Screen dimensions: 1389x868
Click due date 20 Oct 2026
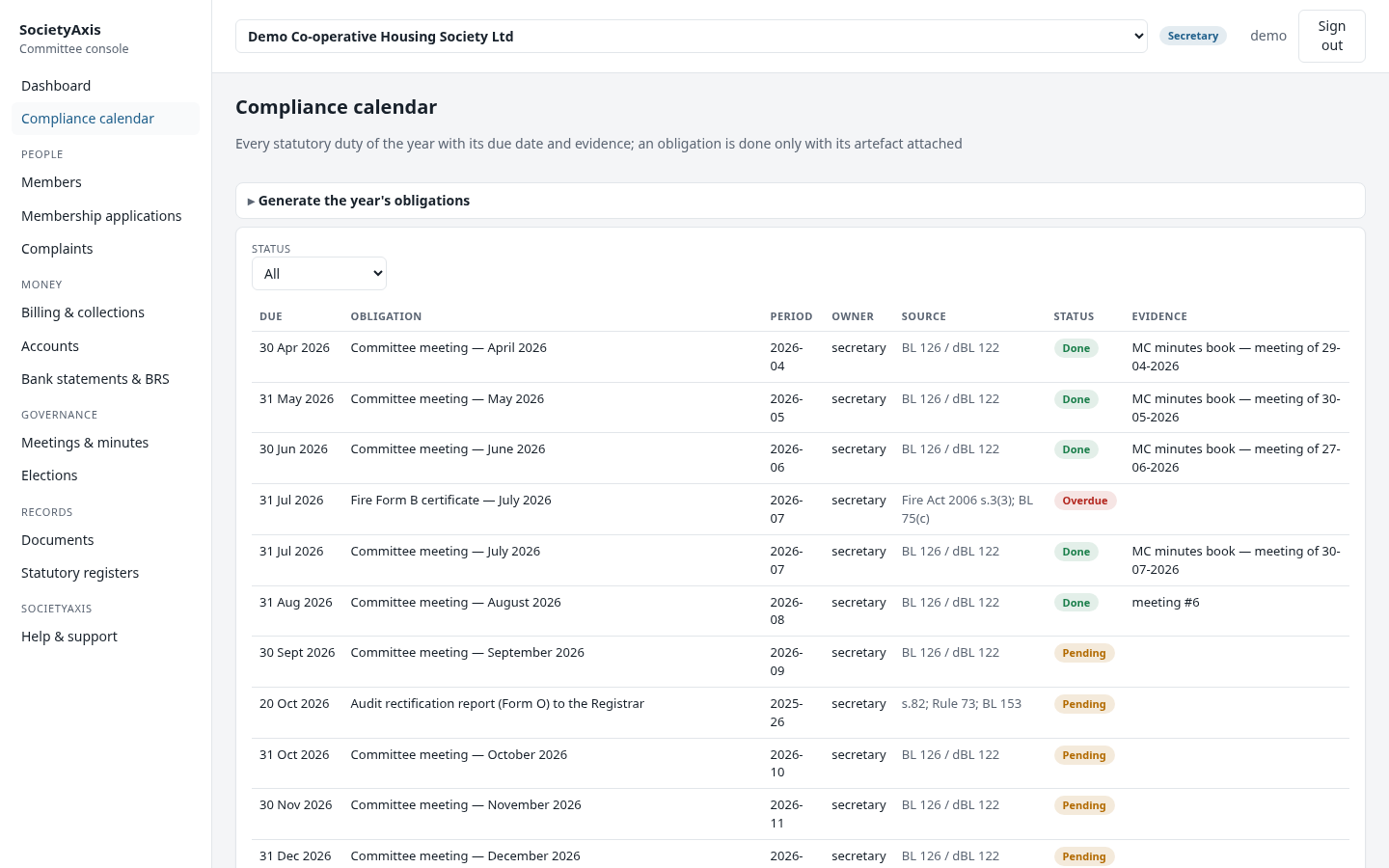click(x=294, y=704)
